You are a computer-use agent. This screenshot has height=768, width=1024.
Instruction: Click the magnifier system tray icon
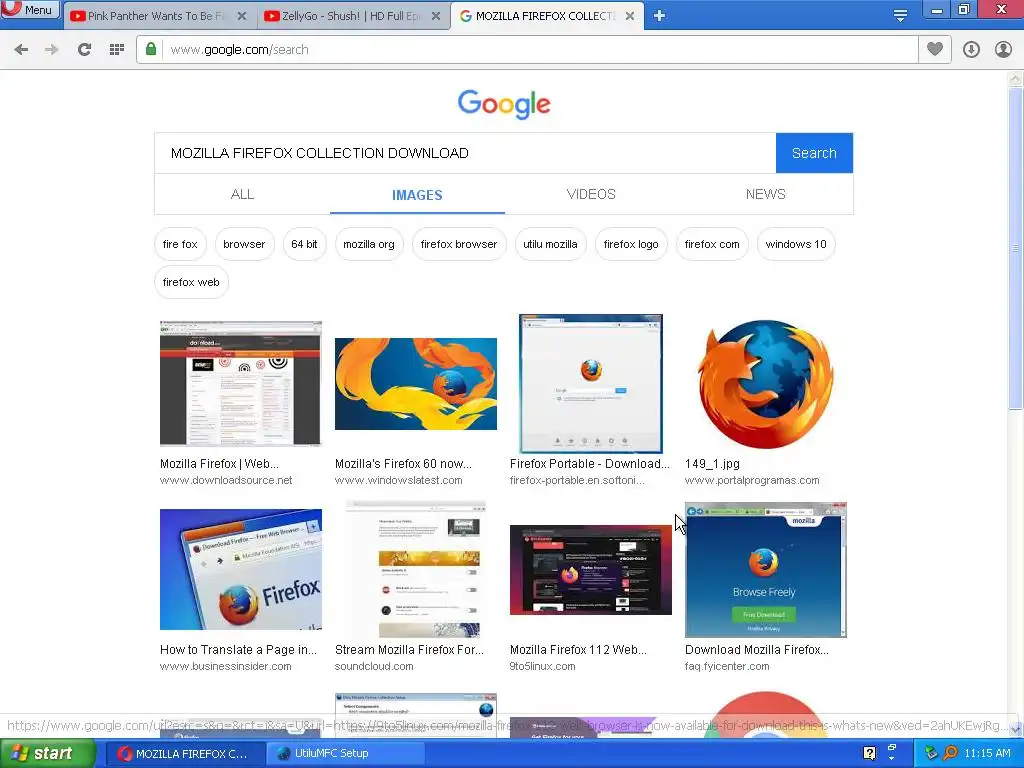coord(951,753)
